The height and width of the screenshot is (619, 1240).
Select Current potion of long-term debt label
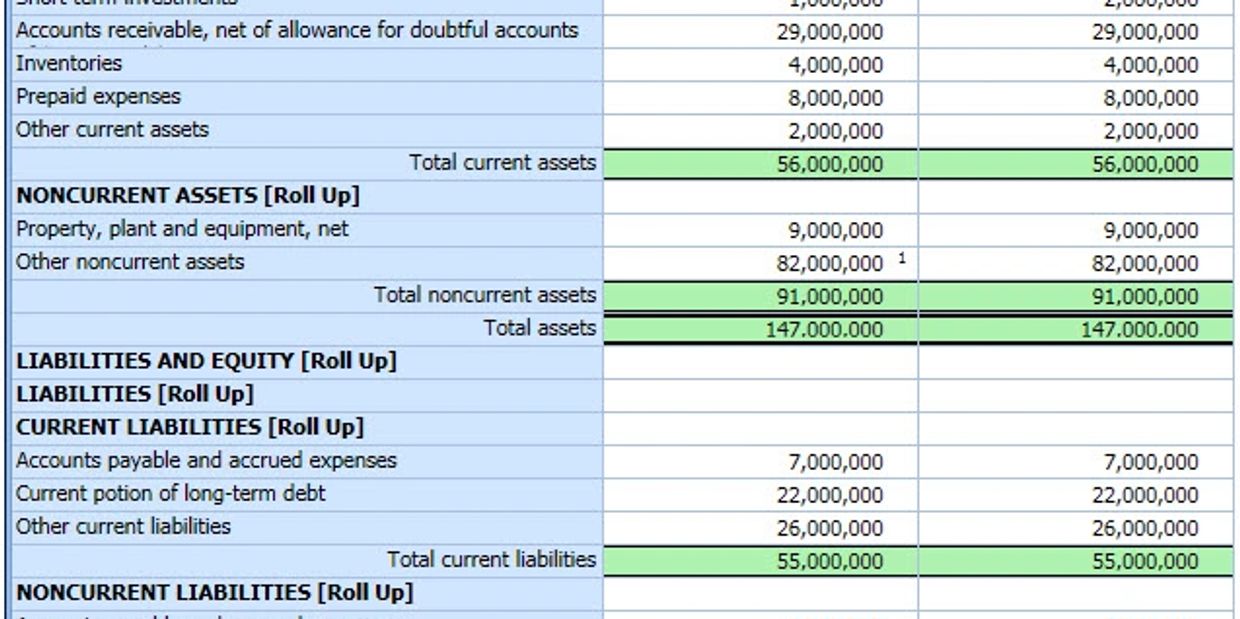(171, 493)
